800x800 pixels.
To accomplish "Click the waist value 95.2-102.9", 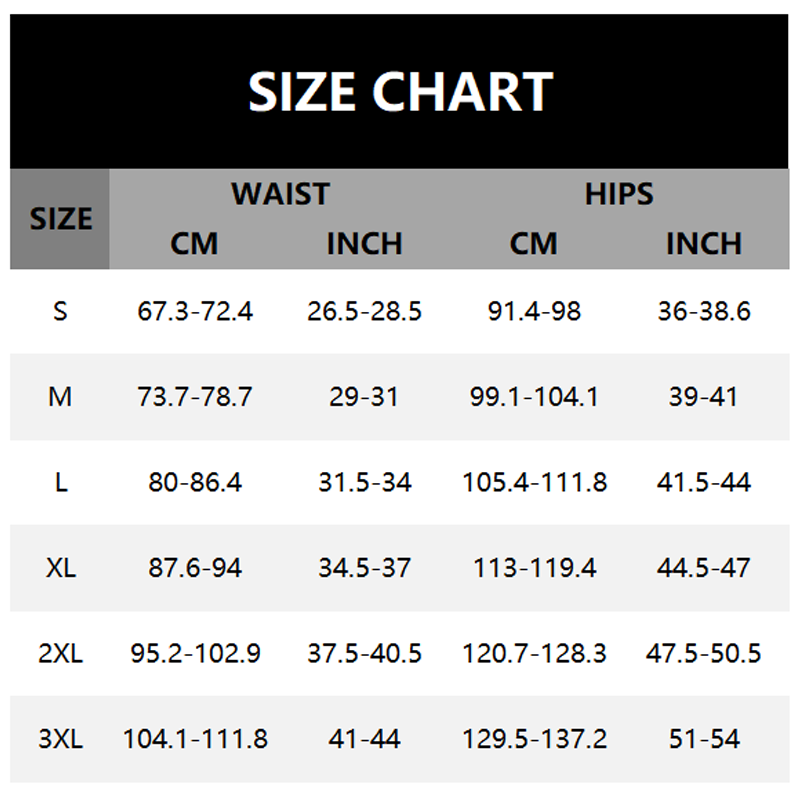I will coord(195,654).
